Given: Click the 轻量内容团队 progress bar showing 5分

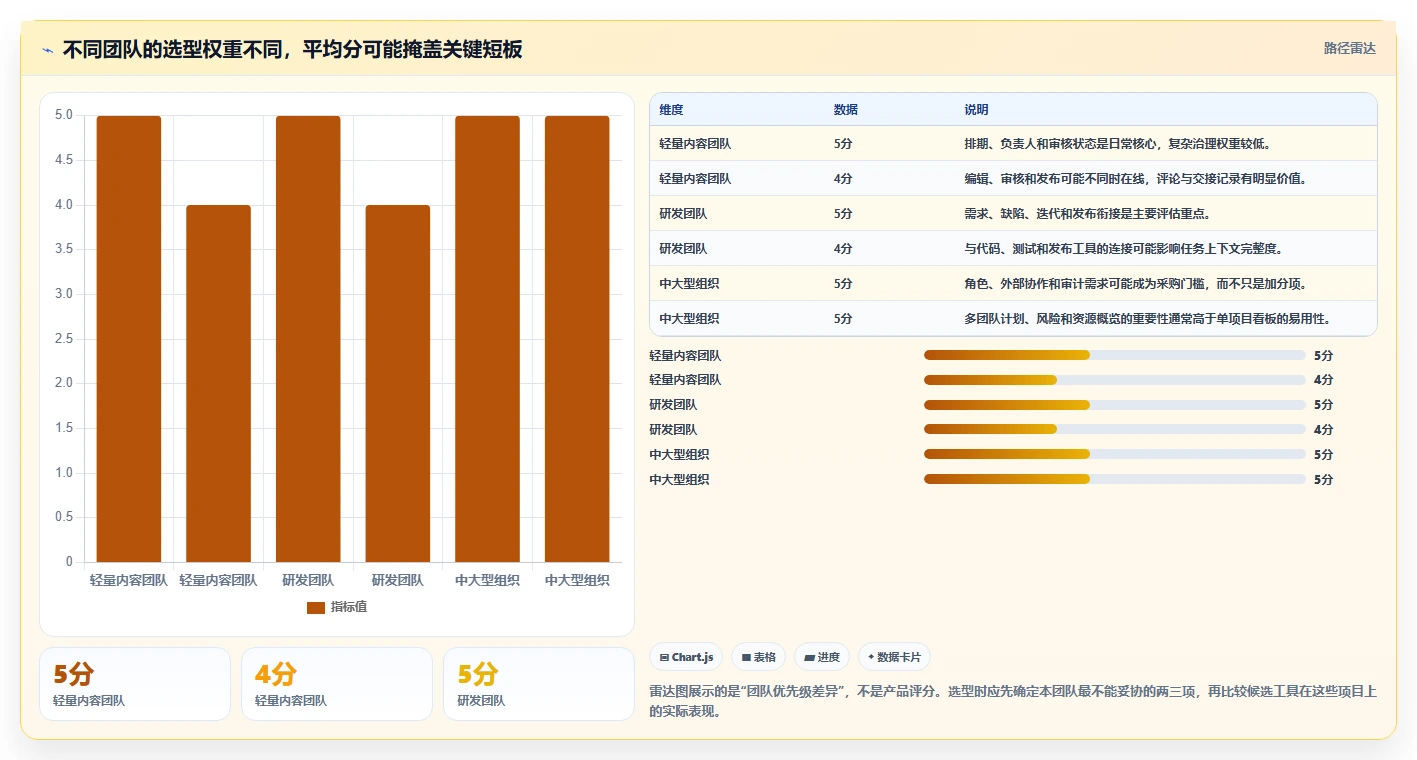Looking at the screenshot, I should pyautogui.click(x=1115, y=355).
